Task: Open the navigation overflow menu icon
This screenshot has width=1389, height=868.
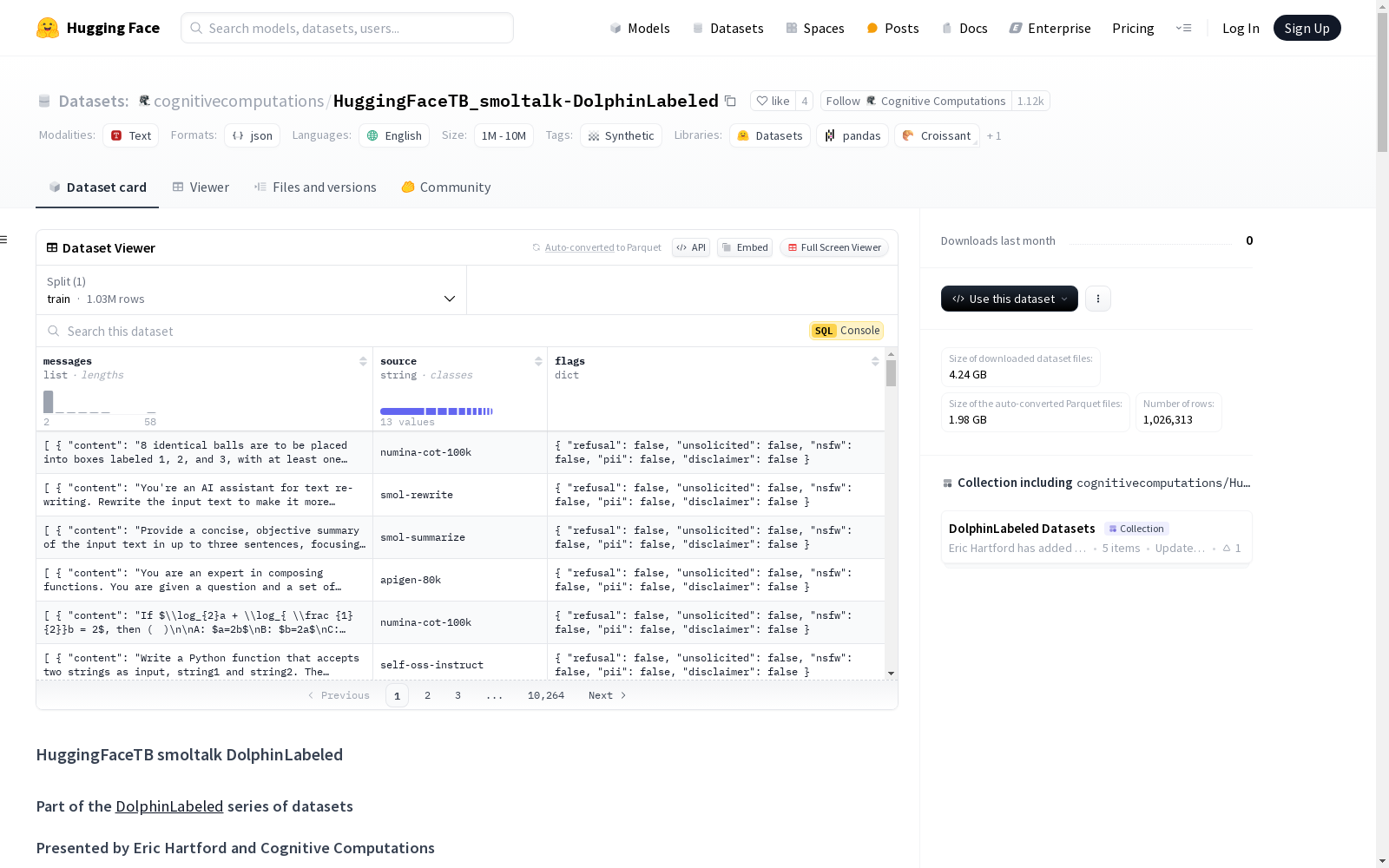Action: pyautogui.click(x=1183, y=28)
